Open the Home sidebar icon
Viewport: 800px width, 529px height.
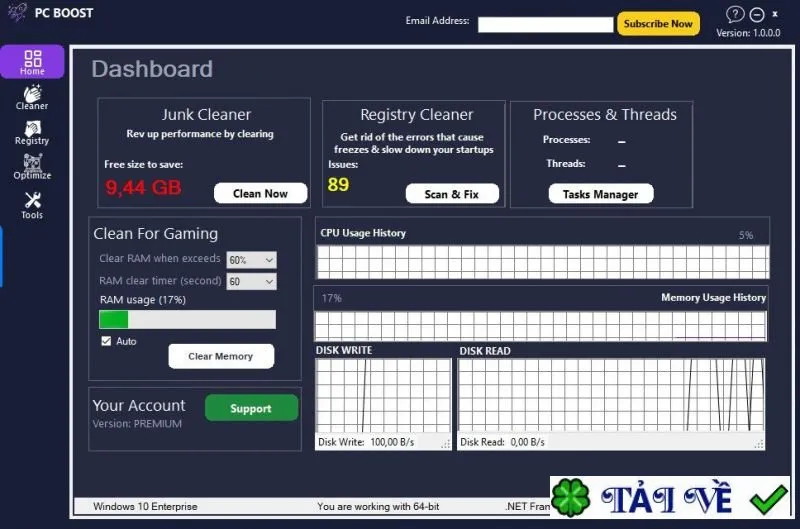32,62
